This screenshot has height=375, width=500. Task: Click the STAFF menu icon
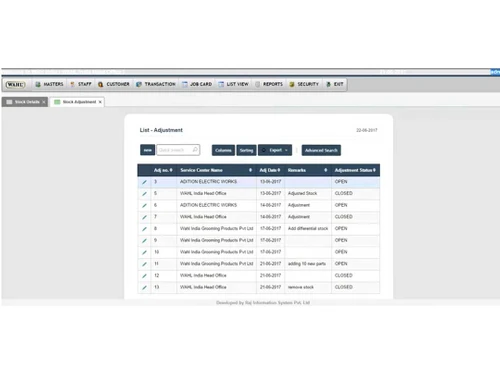[72, 84]
